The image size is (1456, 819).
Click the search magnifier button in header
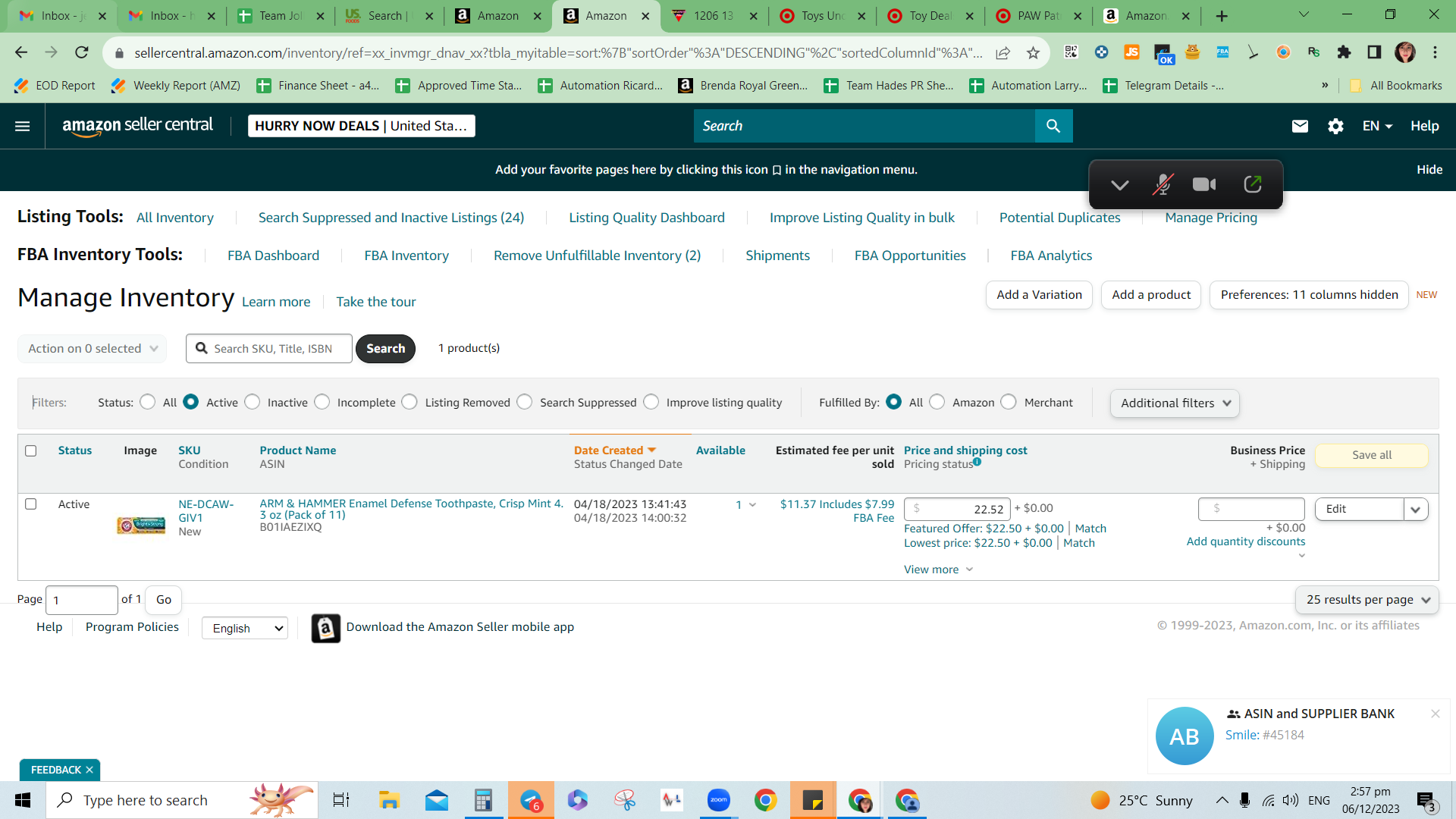click(1053, 126)
